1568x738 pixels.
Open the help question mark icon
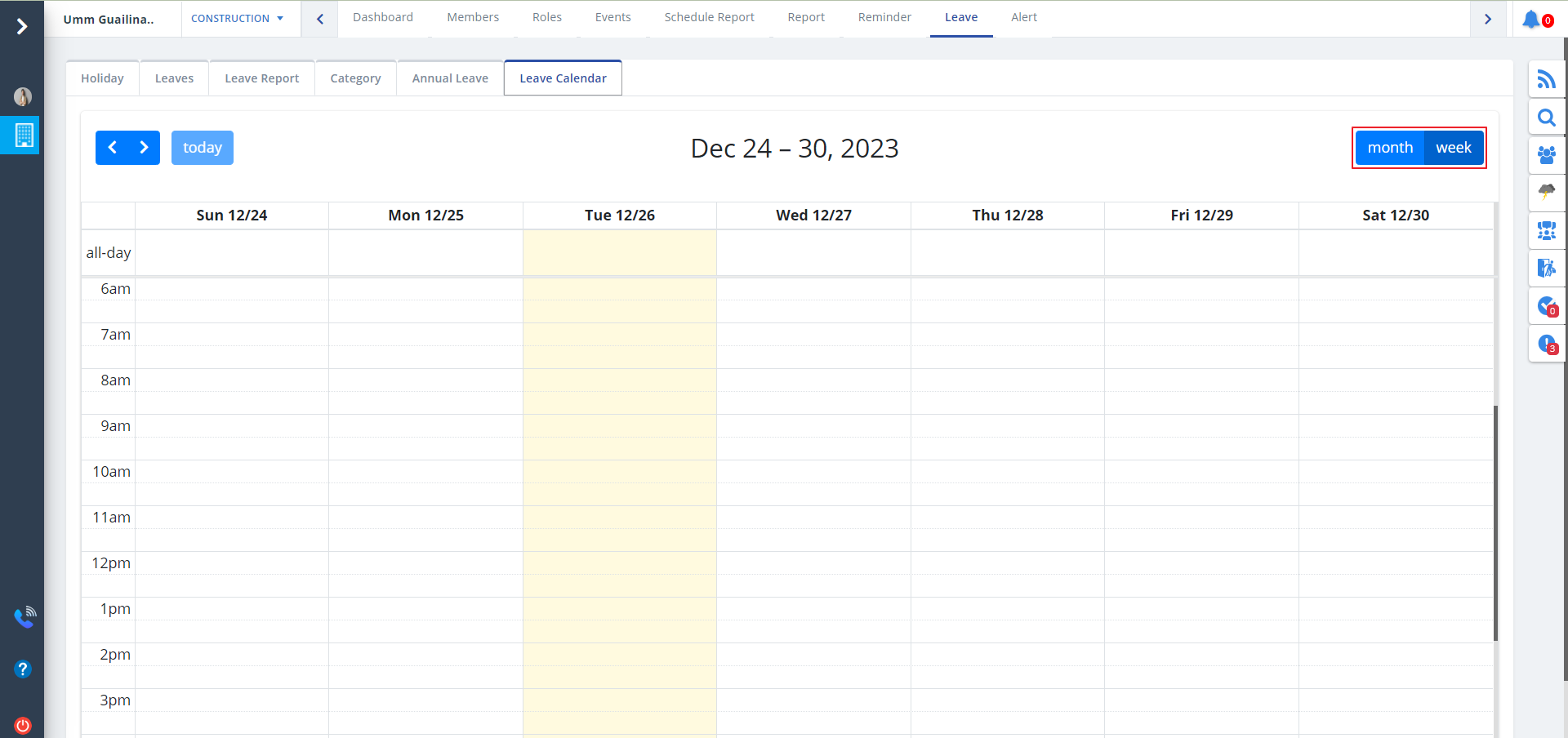pos(23,669)
